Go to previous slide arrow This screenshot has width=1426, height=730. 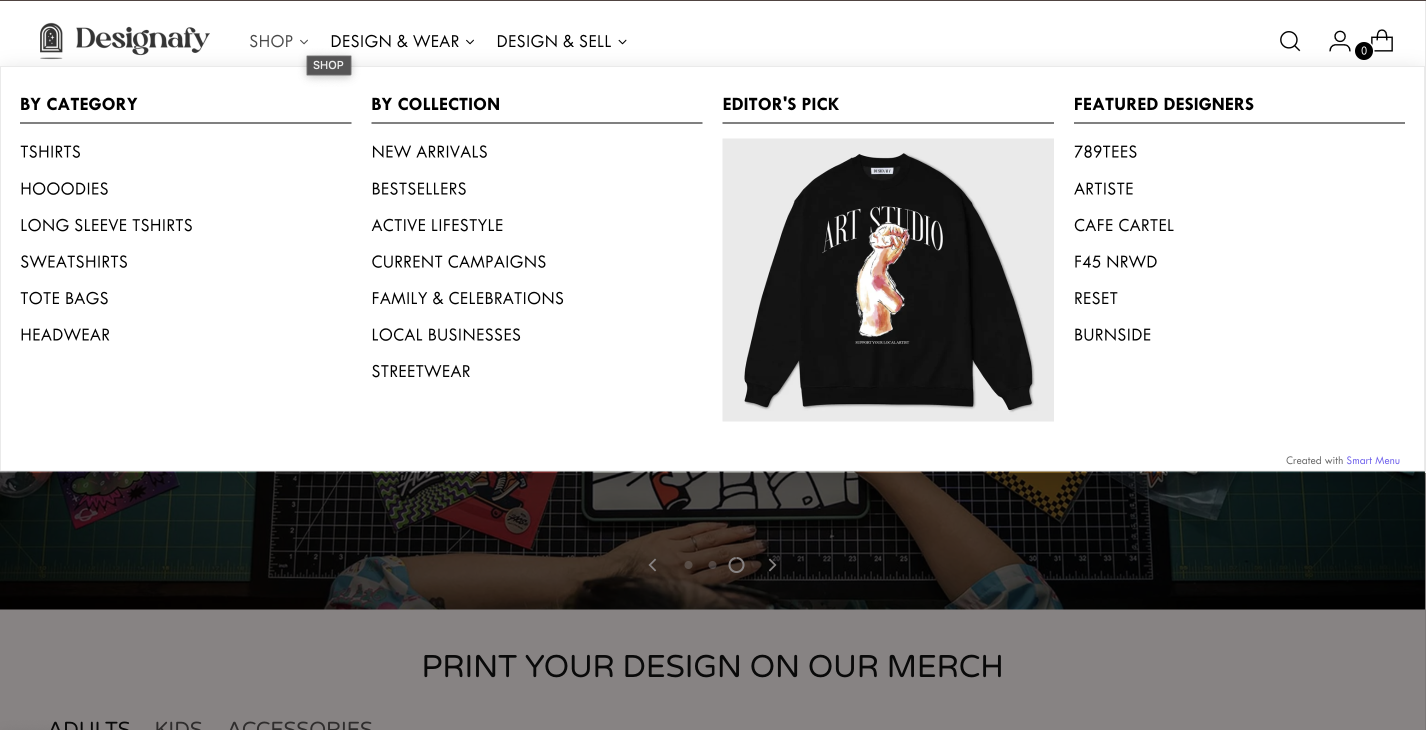(653, 565)
